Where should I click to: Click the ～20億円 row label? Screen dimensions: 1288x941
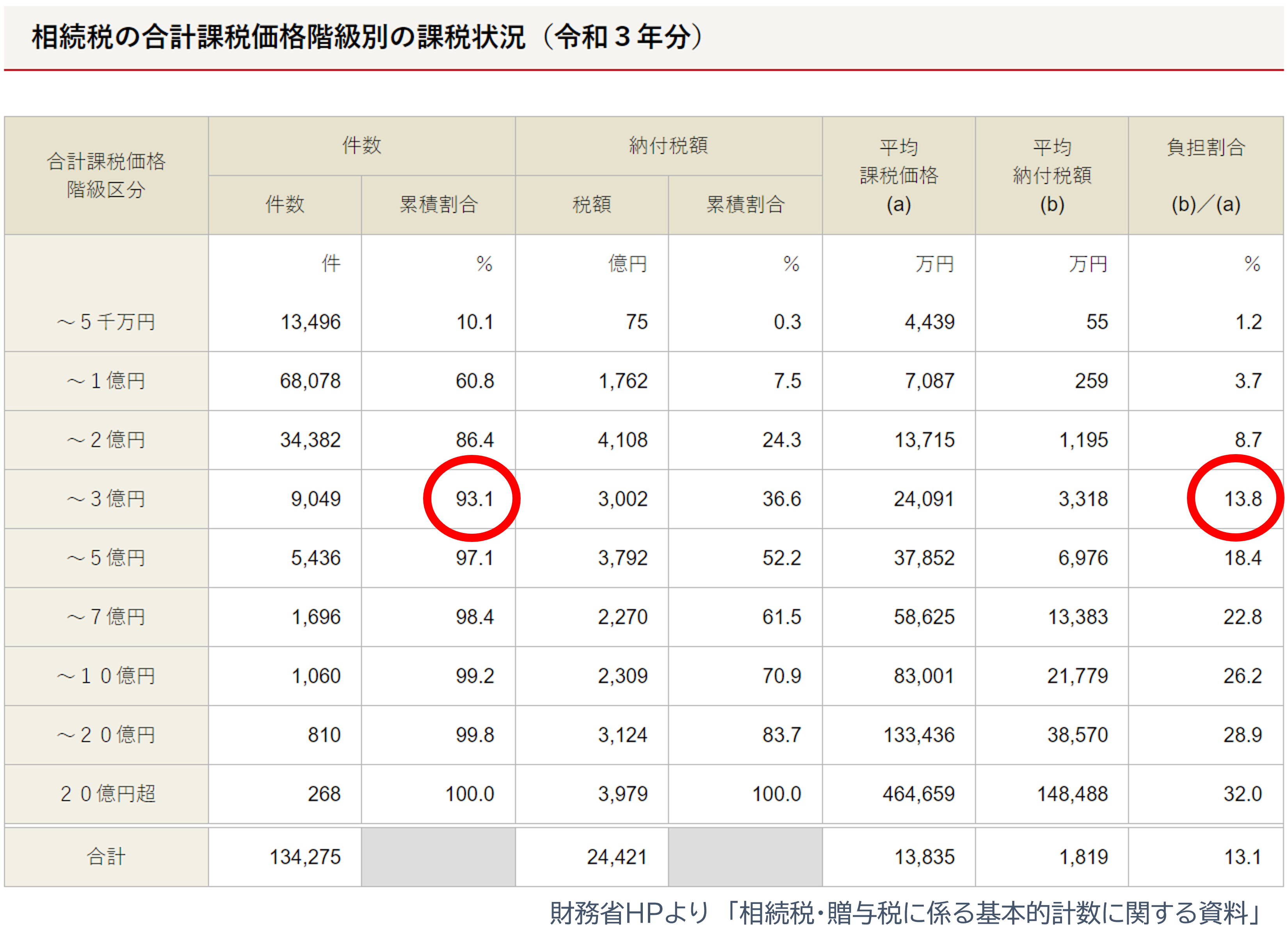(107, 735)
